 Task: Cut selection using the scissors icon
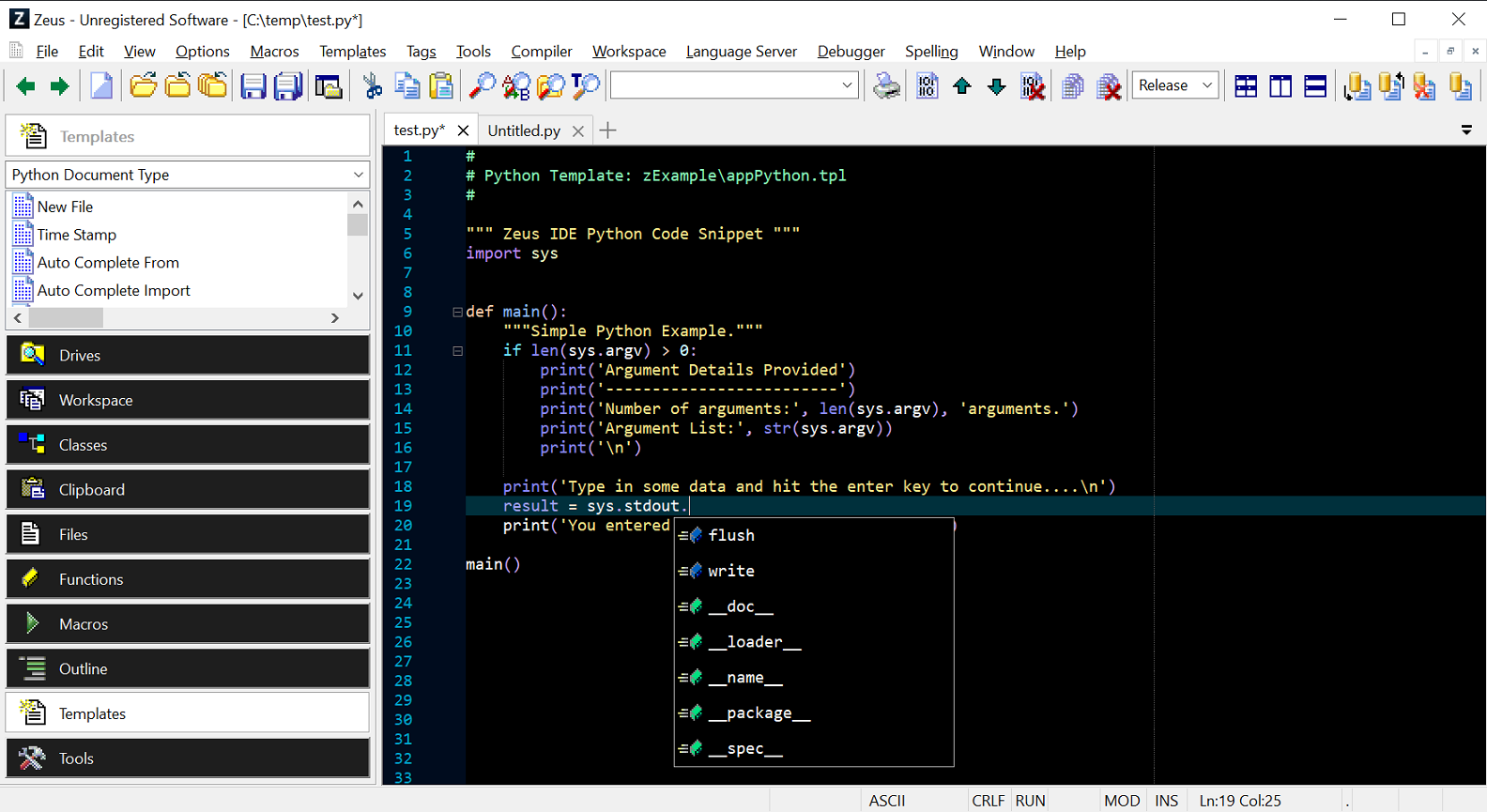pos(373,86)
